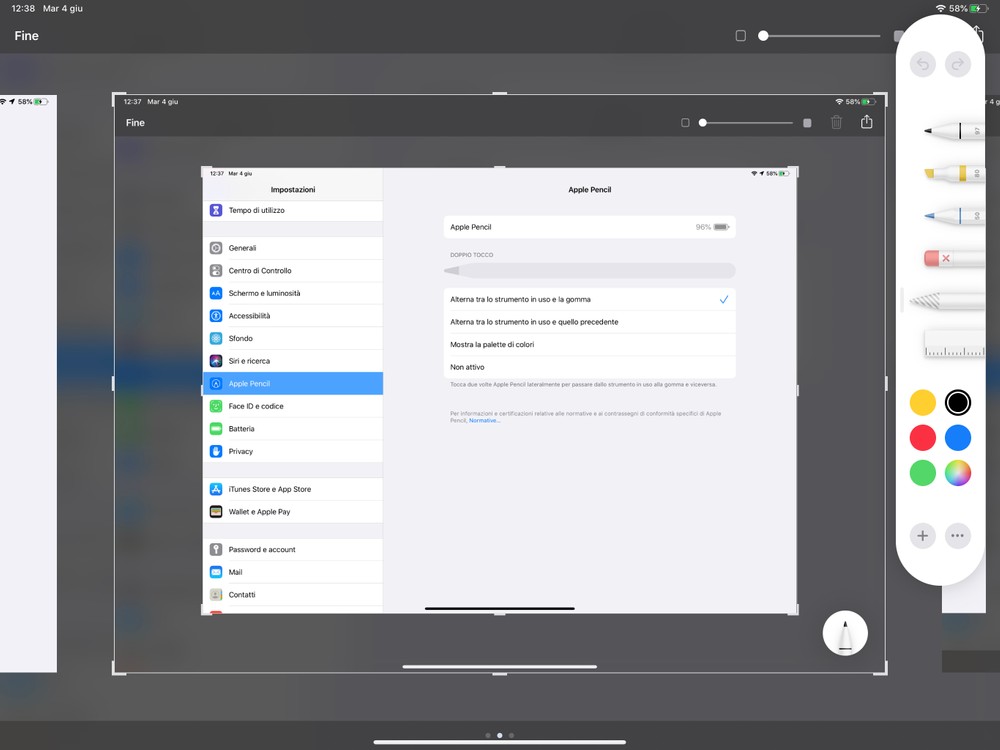
Task: Tap the empty square icon left of top slider
Action: pos(740,36)
